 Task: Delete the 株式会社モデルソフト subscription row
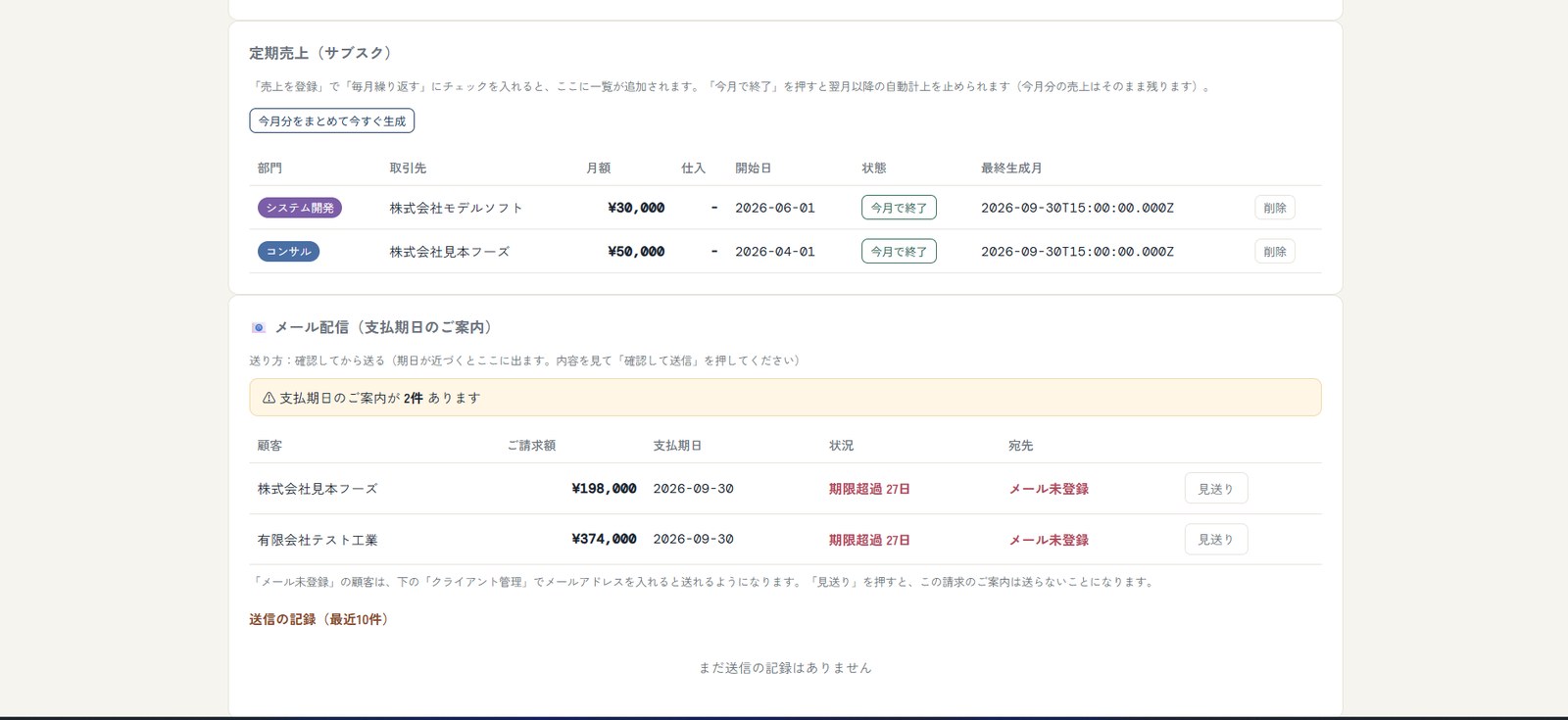point(1275,208)
